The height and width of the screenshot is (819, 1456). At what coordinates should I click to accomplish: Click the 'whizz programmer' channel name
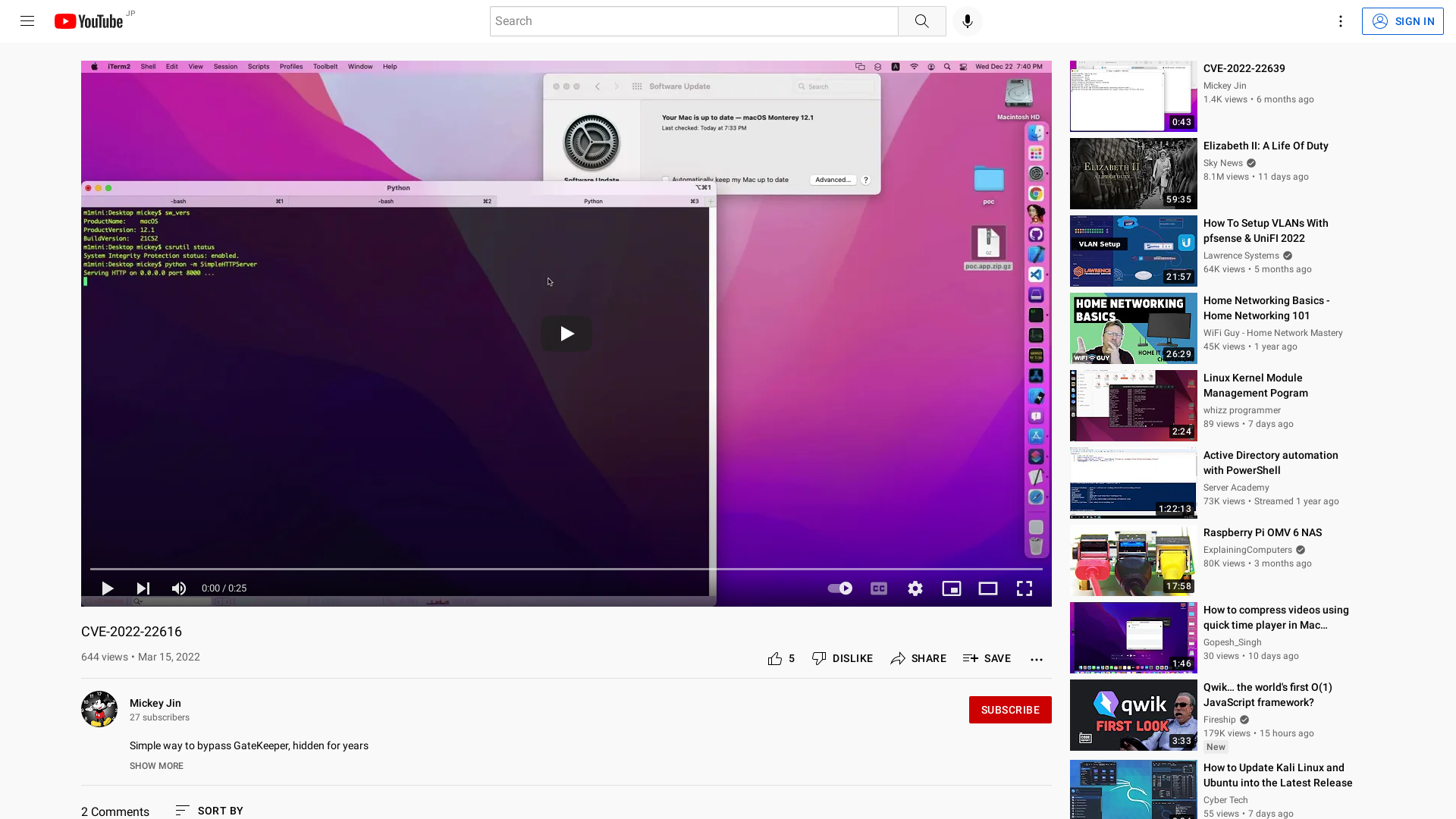(1241, 410)
